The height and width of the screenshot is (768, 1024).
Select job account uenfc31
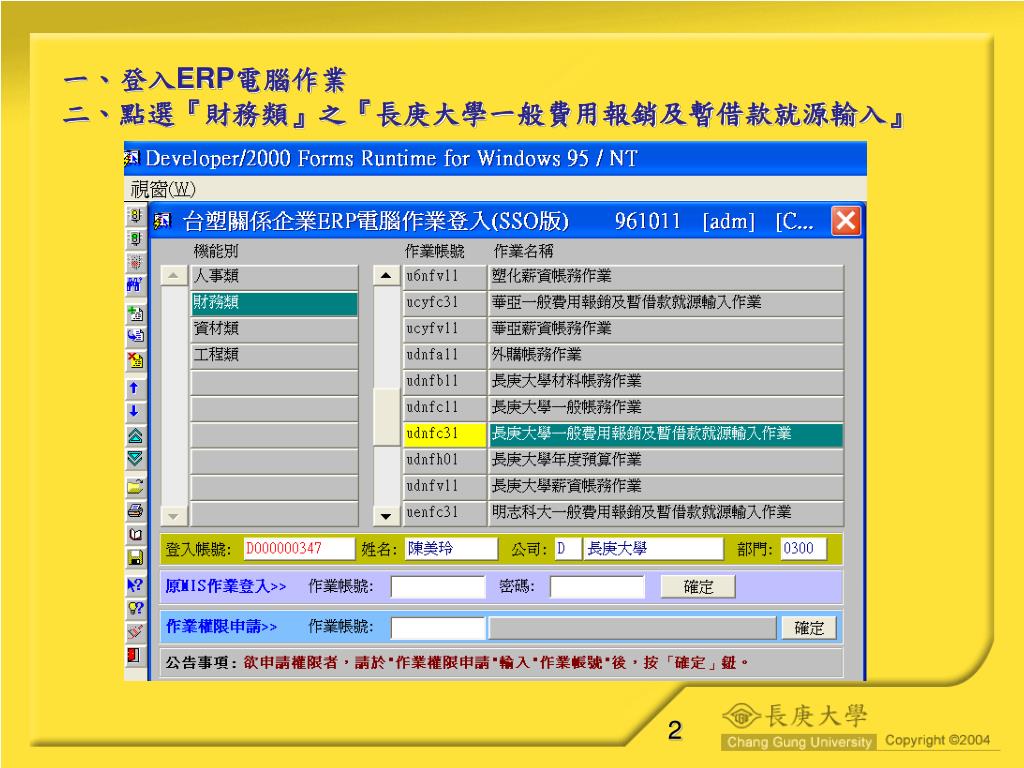[x=445, y=512]
